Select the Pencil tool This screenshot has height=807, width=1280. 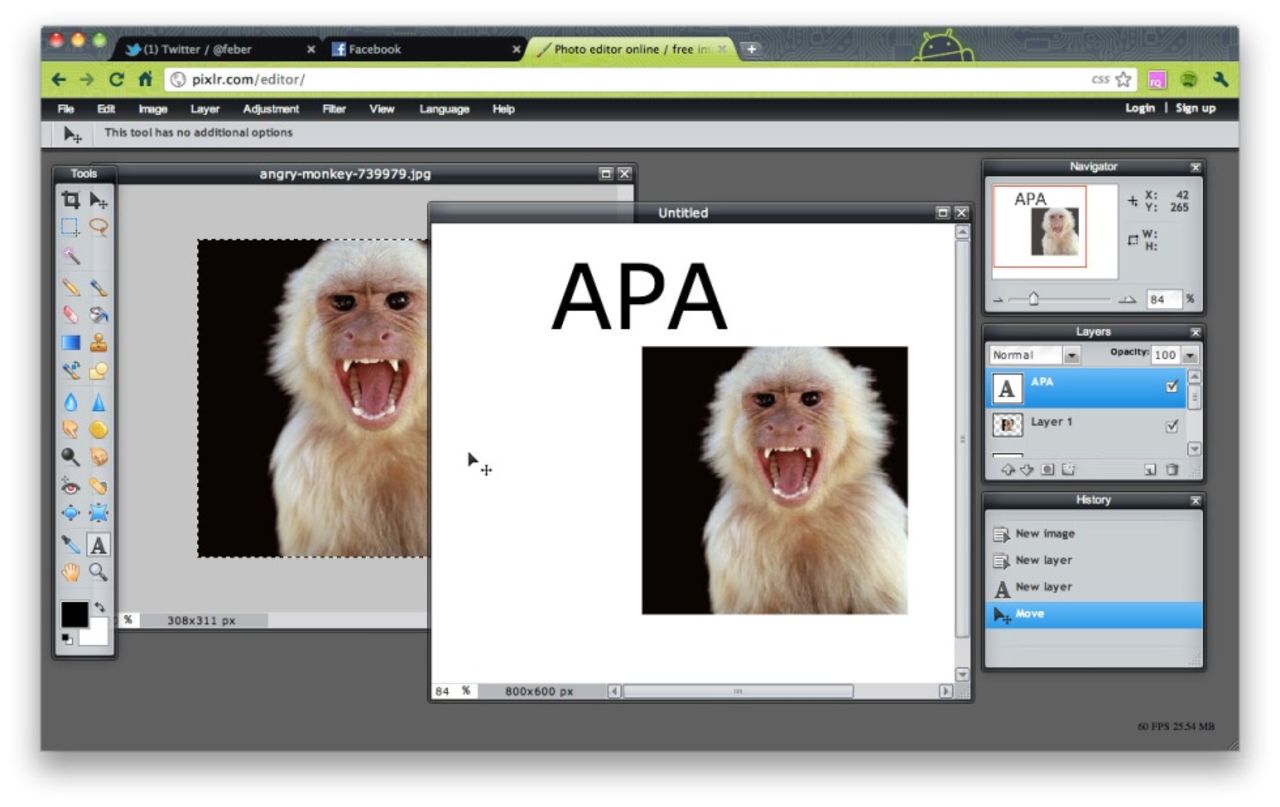click(70, 287)
